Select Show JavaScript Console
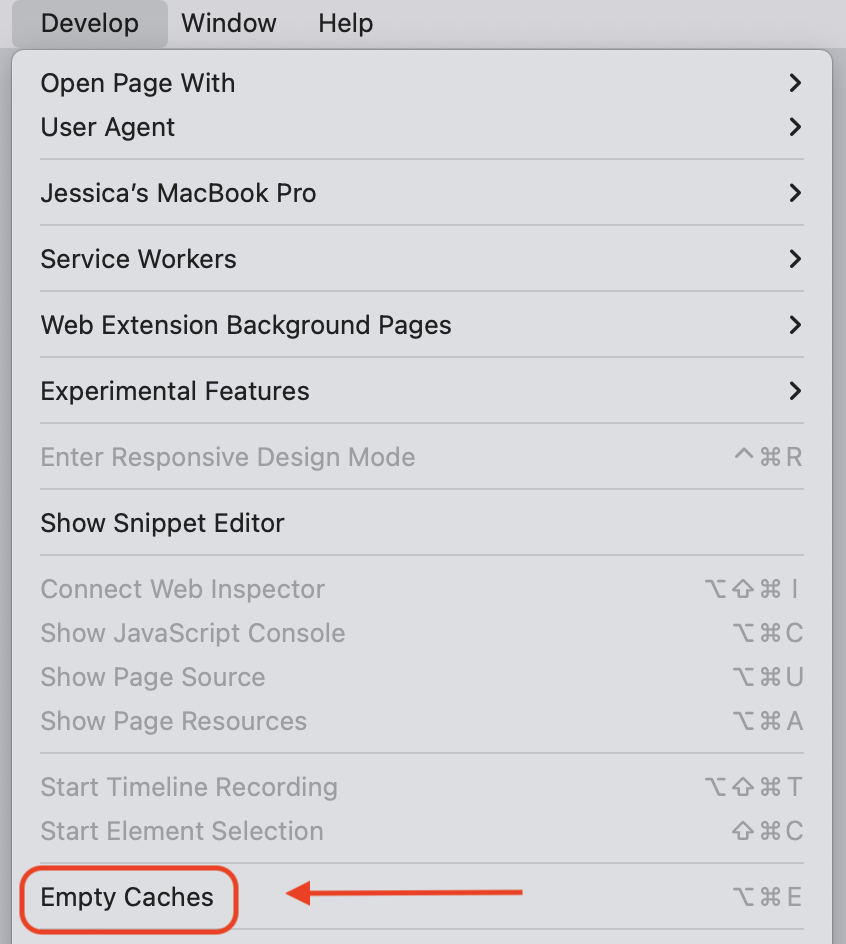The height and width of the screenshot is (944, 846). click(192, 633)
